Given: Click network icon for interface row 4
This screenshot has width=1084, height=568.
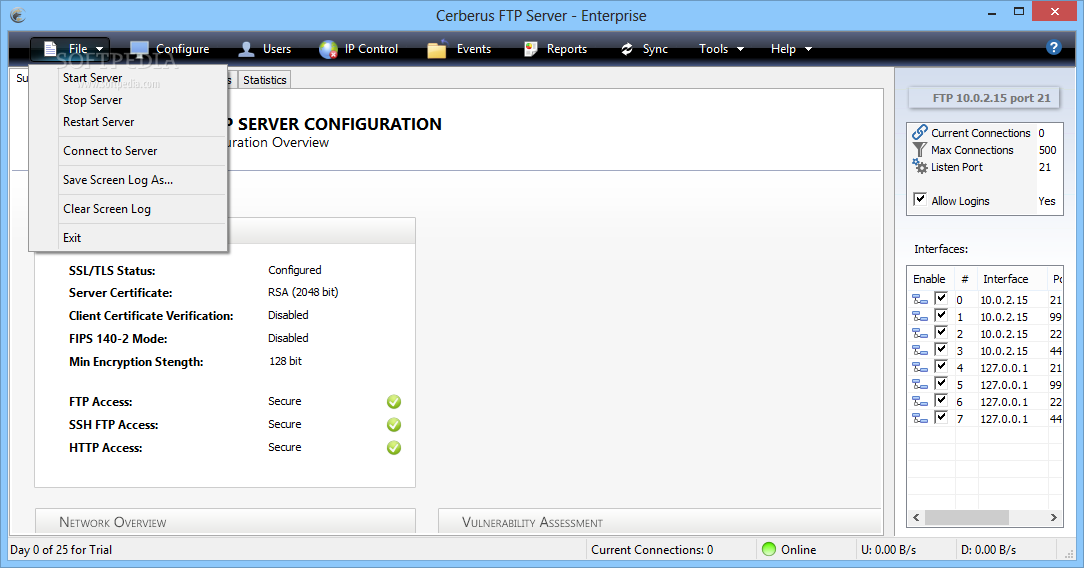Looking at the screenshot, I should 920,367.
